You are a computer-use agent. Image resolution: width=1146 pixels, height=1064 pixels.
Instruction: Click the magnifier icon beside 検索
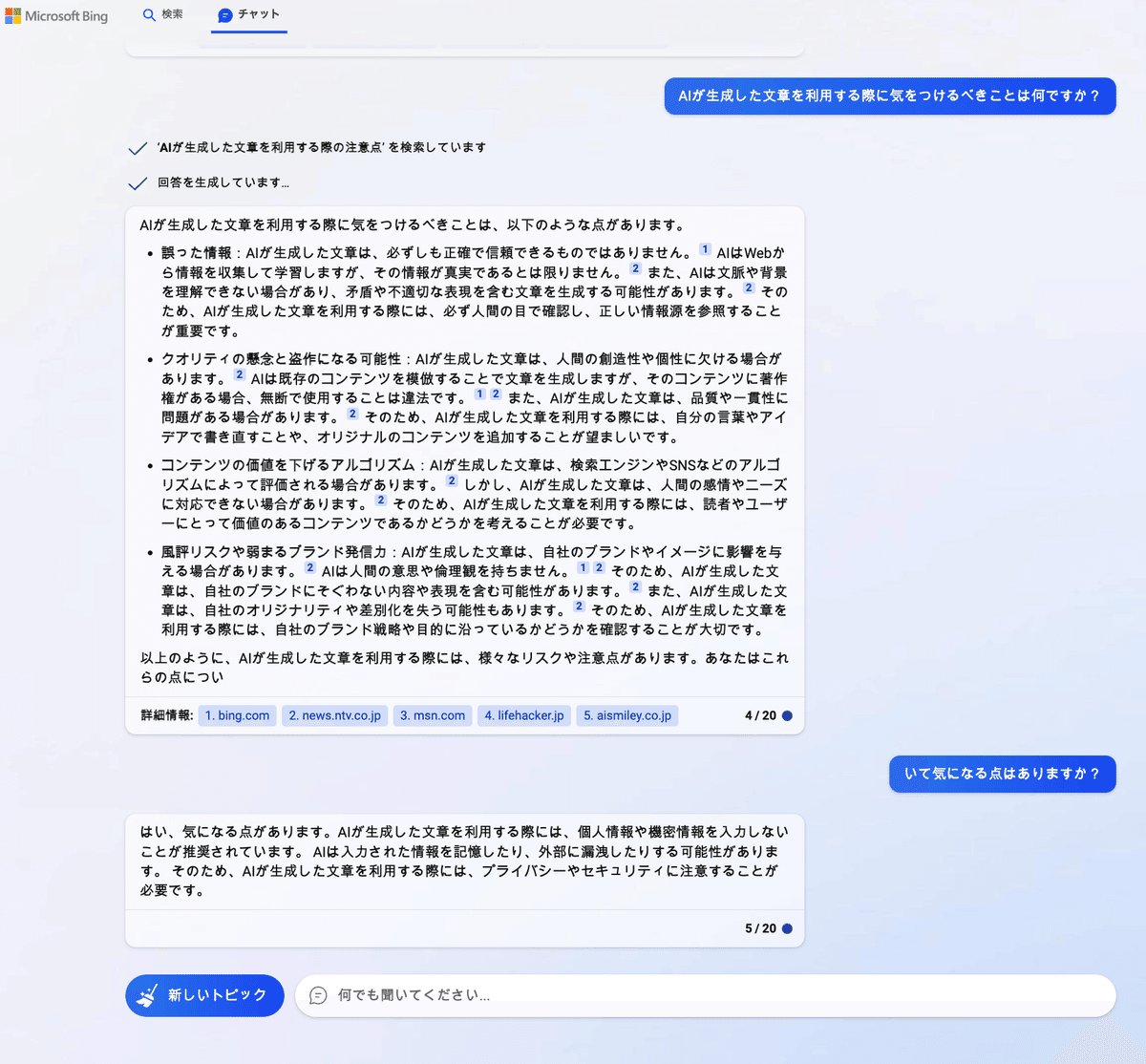coord(149,15)
